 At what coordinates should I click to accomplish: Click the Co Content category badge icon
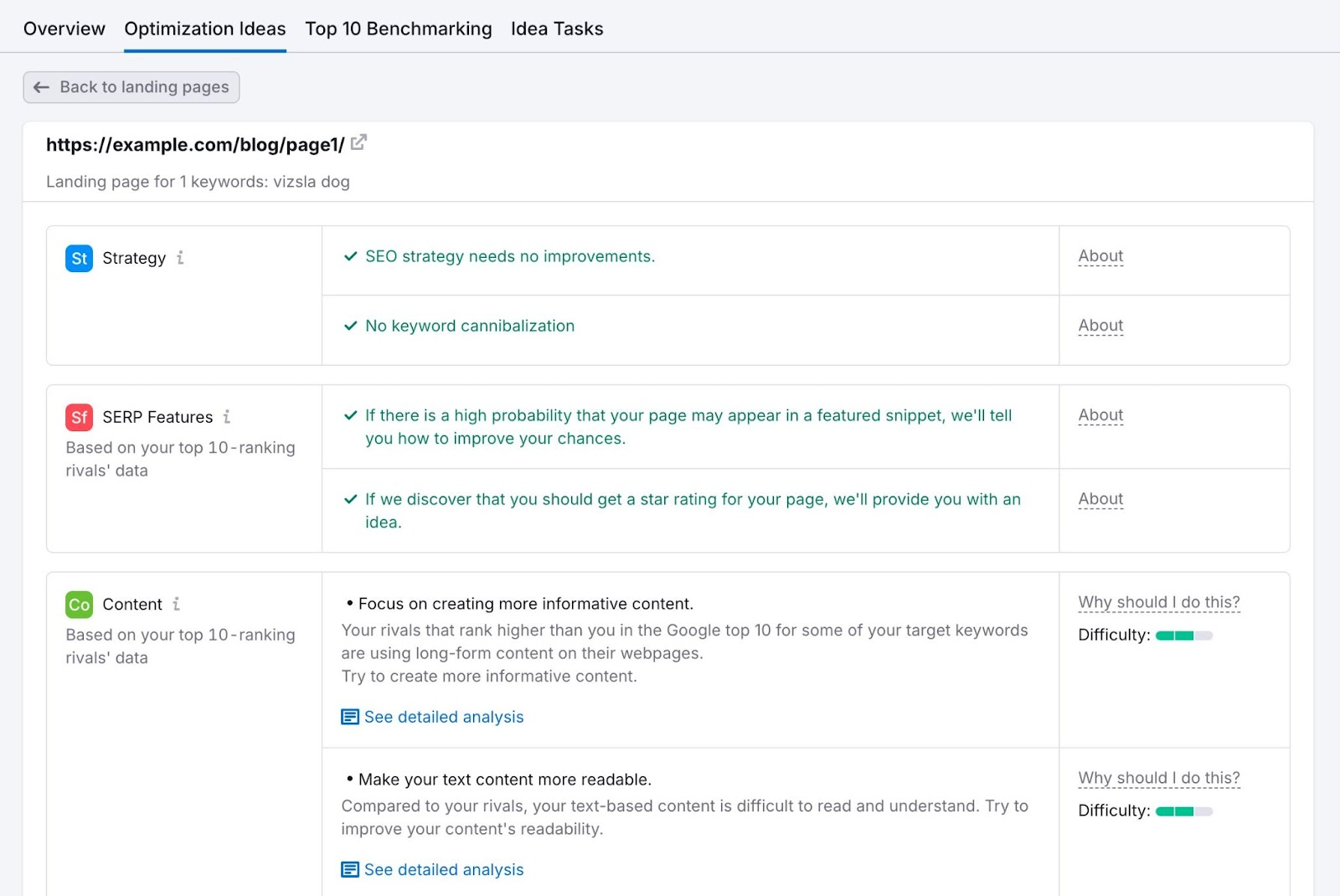pos(77,604)
